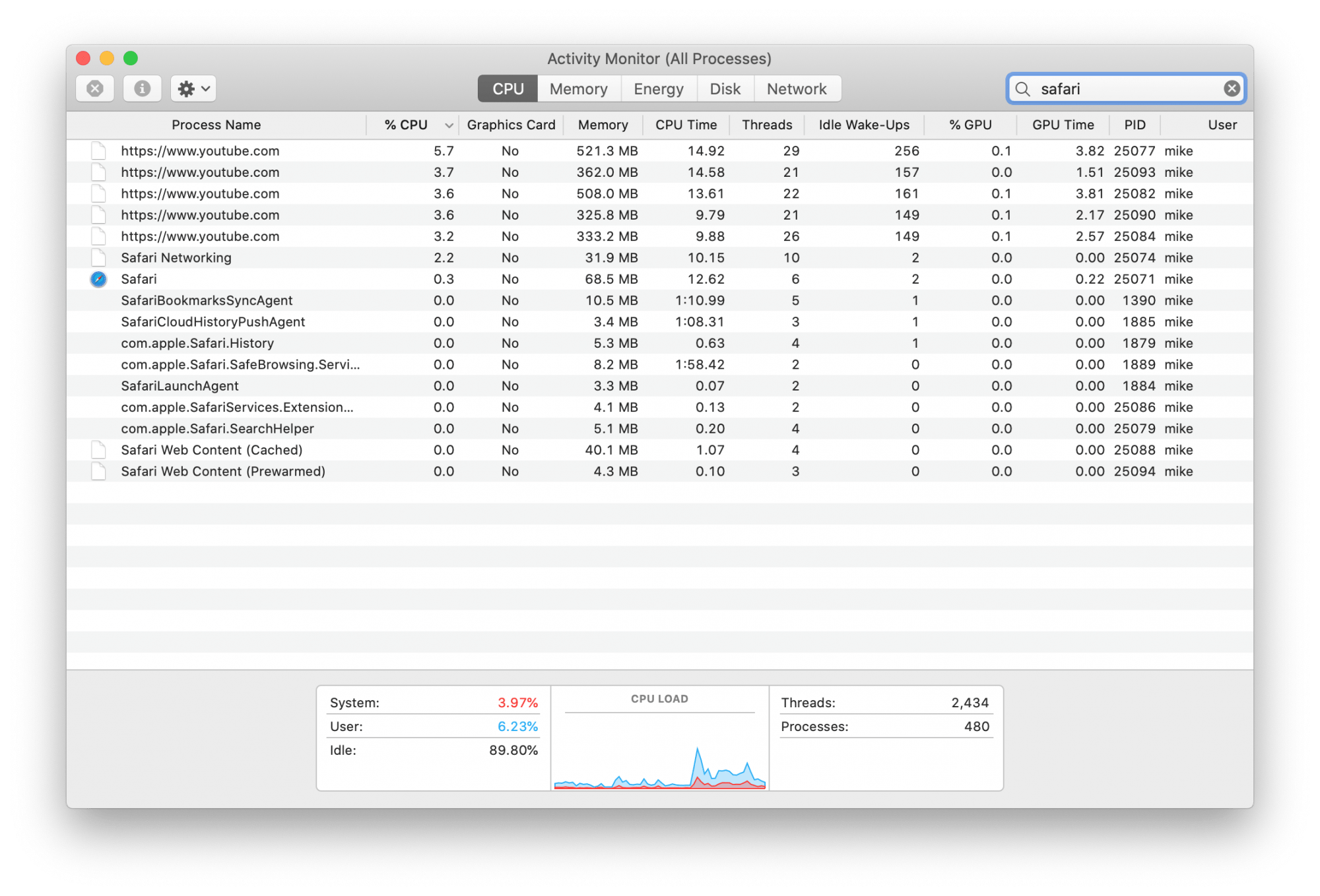
Task: Click icon beside Safari Web Content (Prewarmed)
Action: click(98, 472)
